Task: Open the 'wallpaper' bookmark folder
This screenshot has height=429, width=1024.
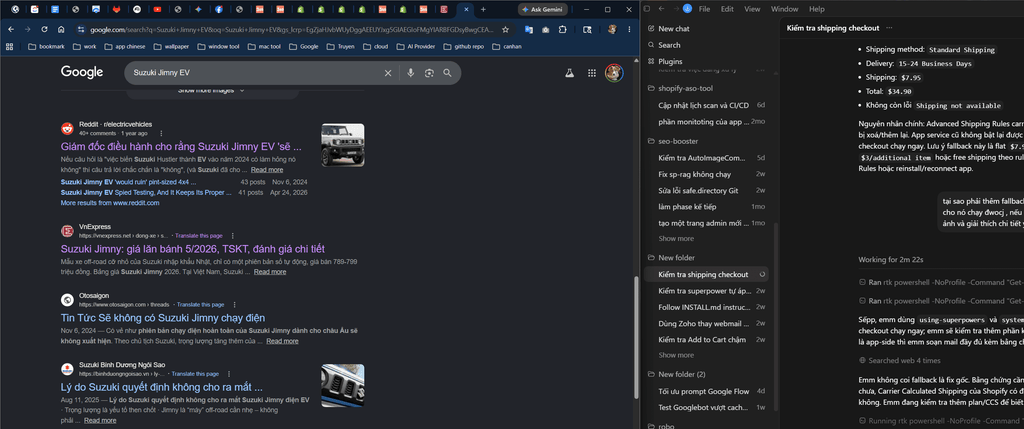Action: pyautogui.click(x=172, y=46)
